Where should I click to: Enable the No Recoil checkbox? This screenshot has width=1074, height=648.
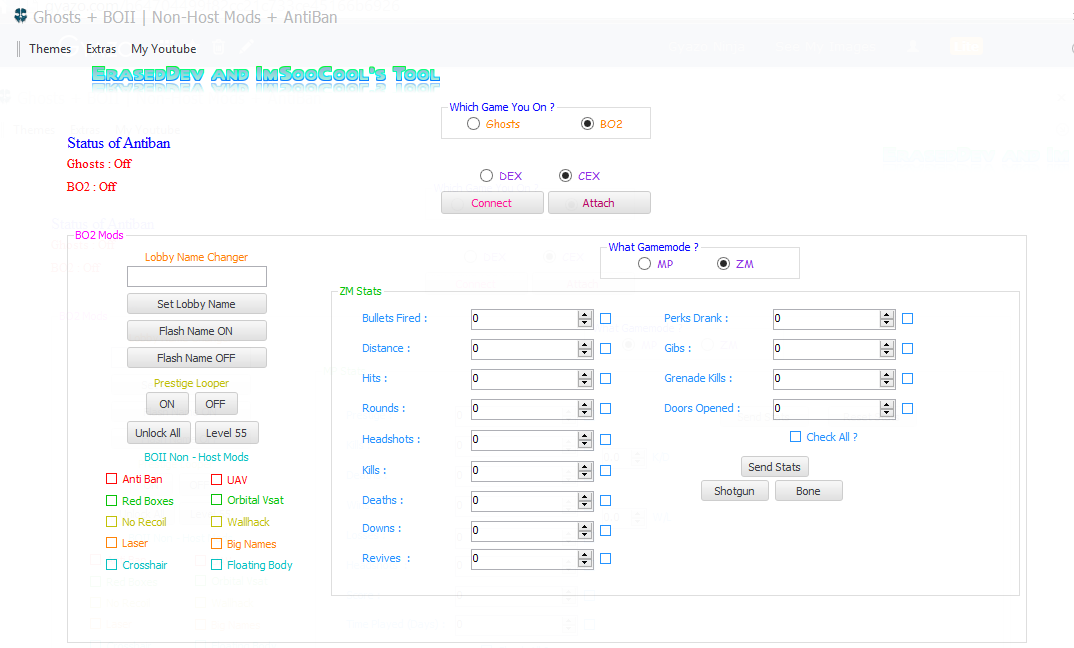coord(112,522)
